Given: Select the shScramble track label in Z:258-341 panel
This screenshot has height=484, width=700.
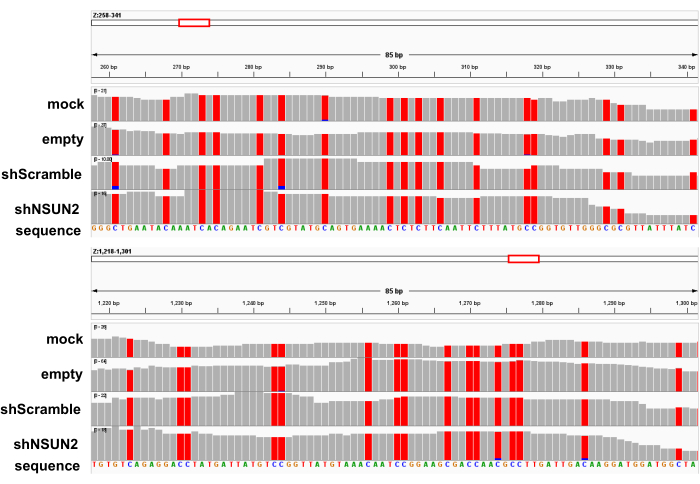Looking at the screenshot, I should pos(42,174).
